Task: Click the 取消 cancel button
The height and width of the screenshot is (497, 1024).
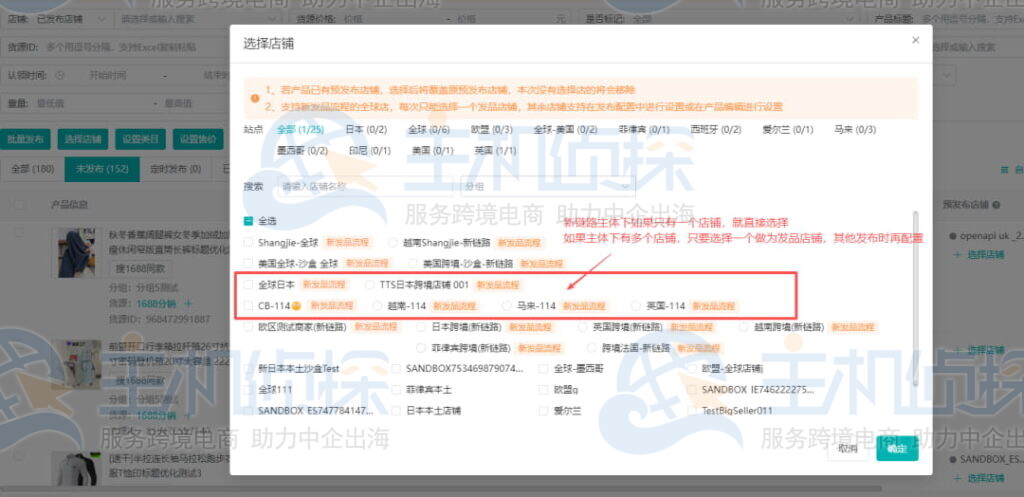Action: point(848,449)
